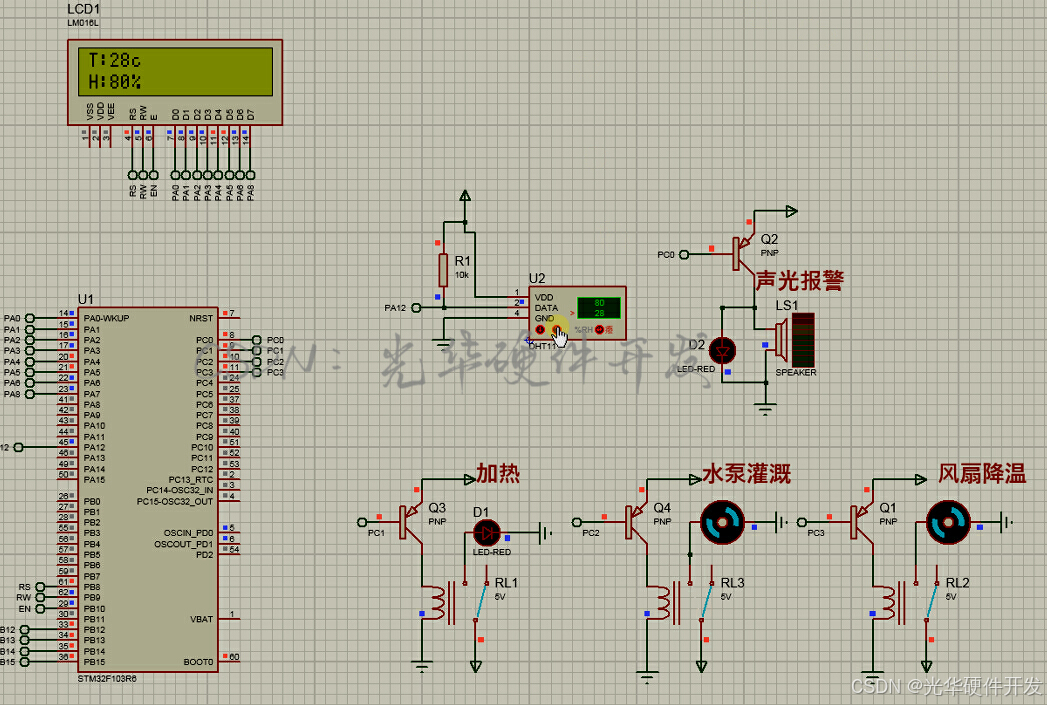
Task: Select relay RL3 coil
Action: (663, 603)
